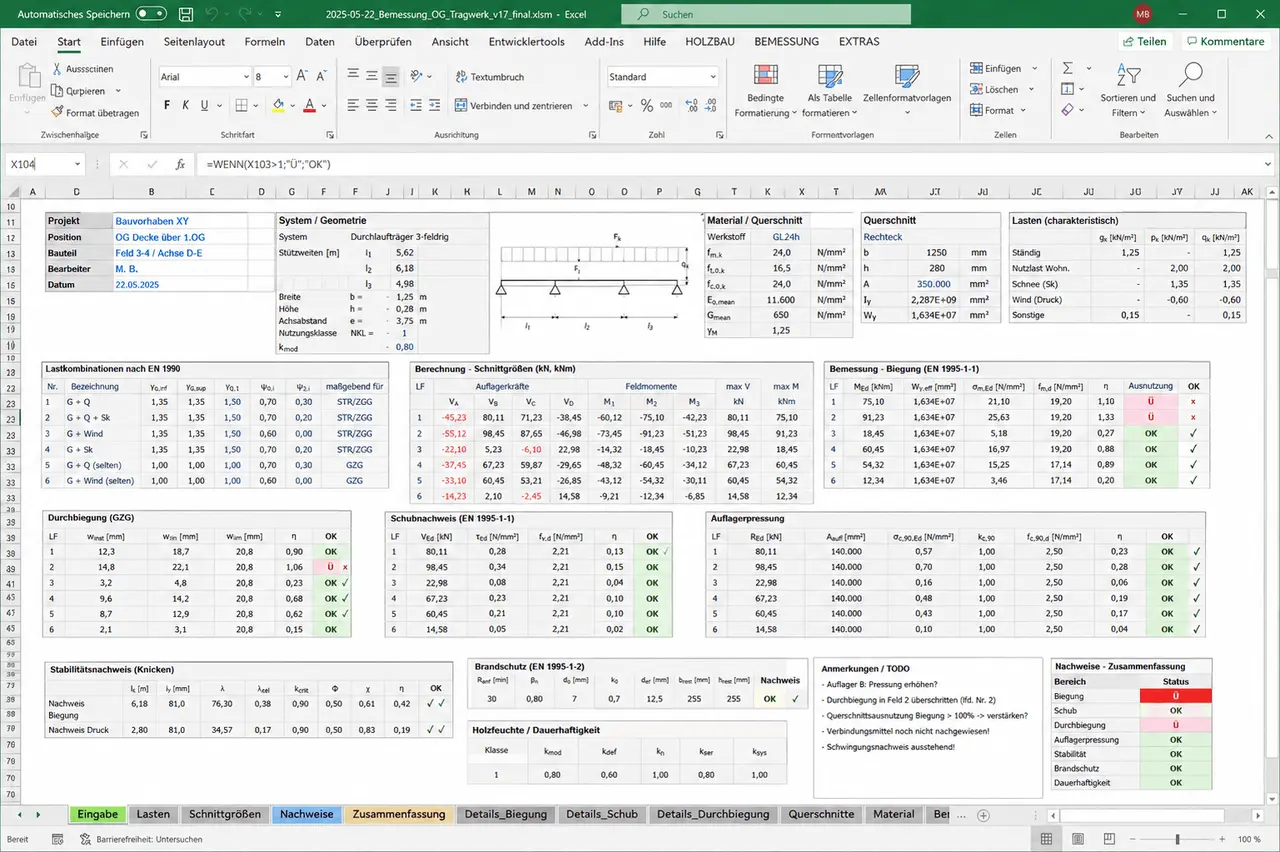Image resolution: width=1280 pixels, height=852 pixels.
Task: Click the percent number format
Action: pyautogui.click(x=647, y=105)
